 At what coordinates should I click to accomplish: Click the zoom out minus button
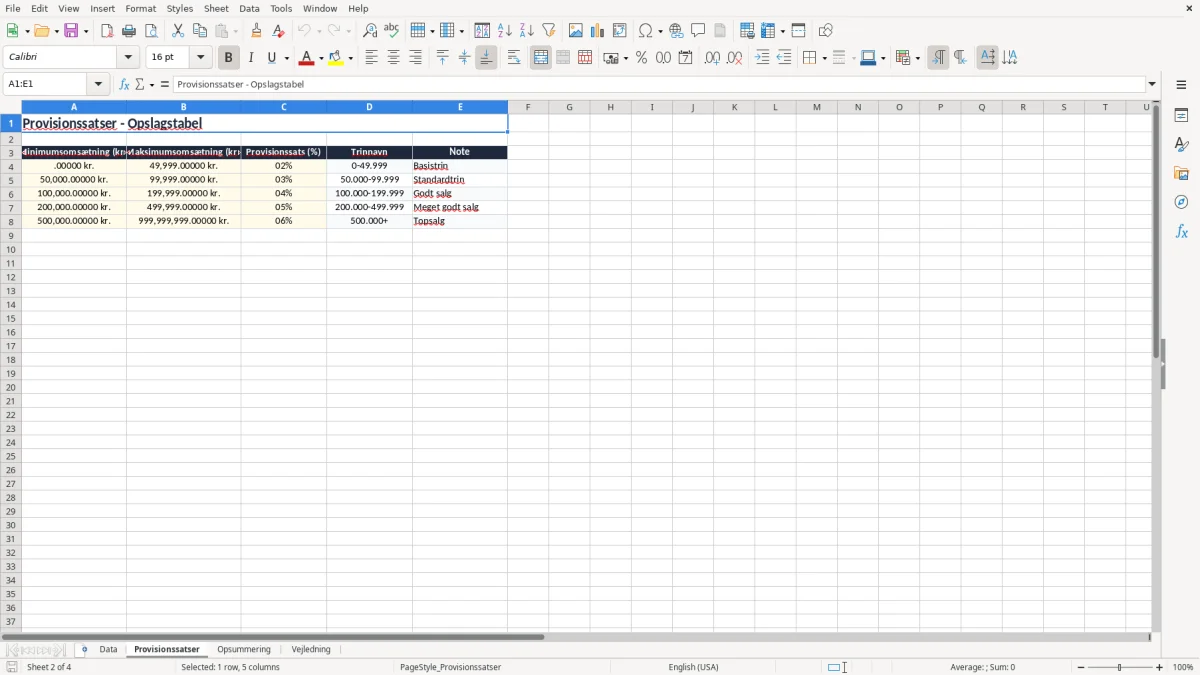[1081, 667]
